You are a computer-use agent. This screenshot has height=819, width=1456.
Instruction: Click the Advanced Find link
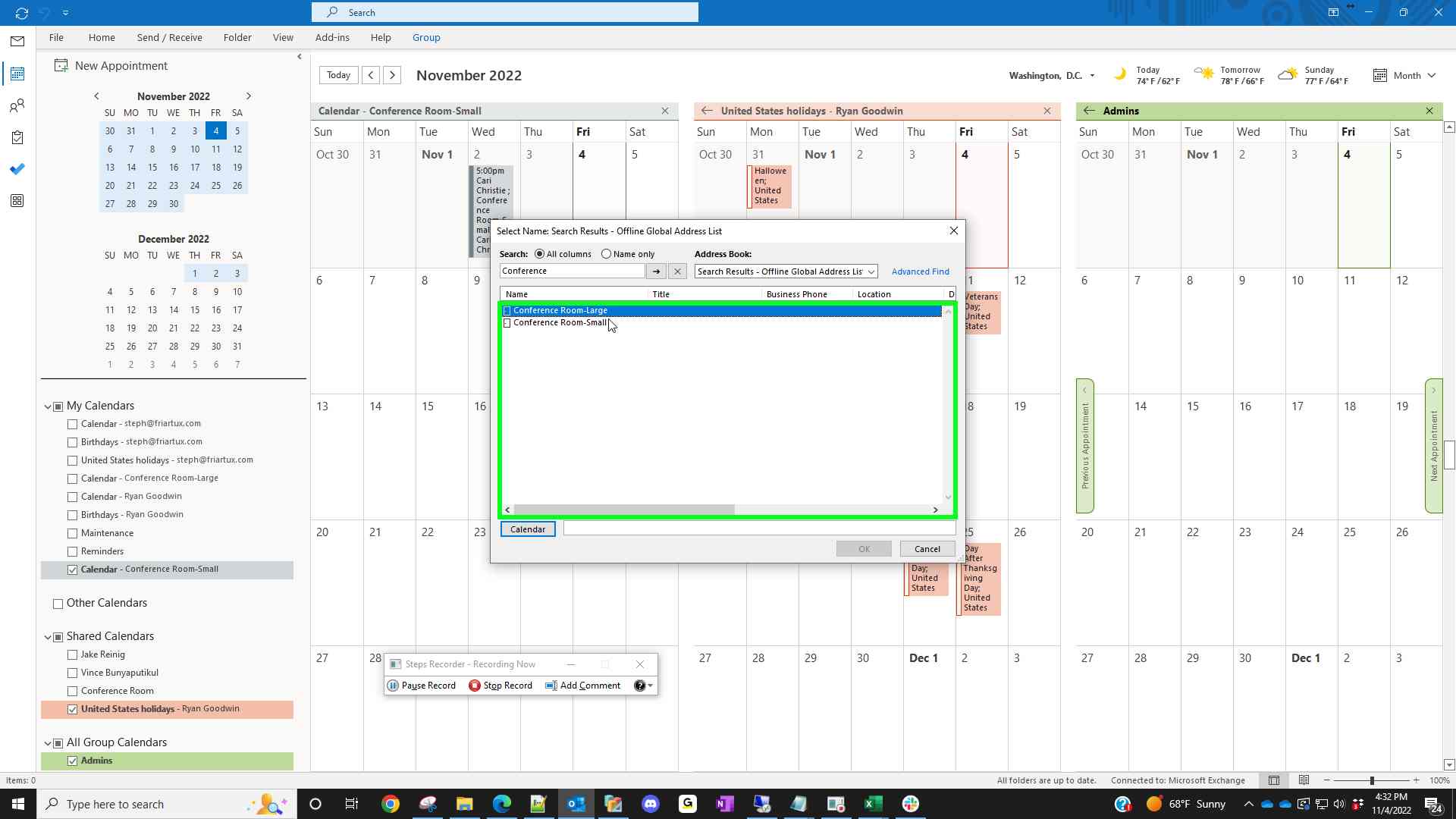[920, 271]
